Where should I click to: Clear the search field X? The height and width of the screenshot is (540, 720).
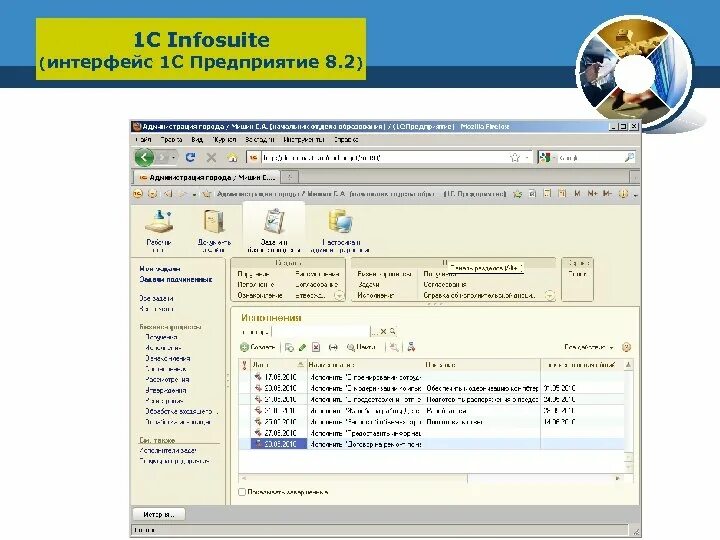(383, 331)
